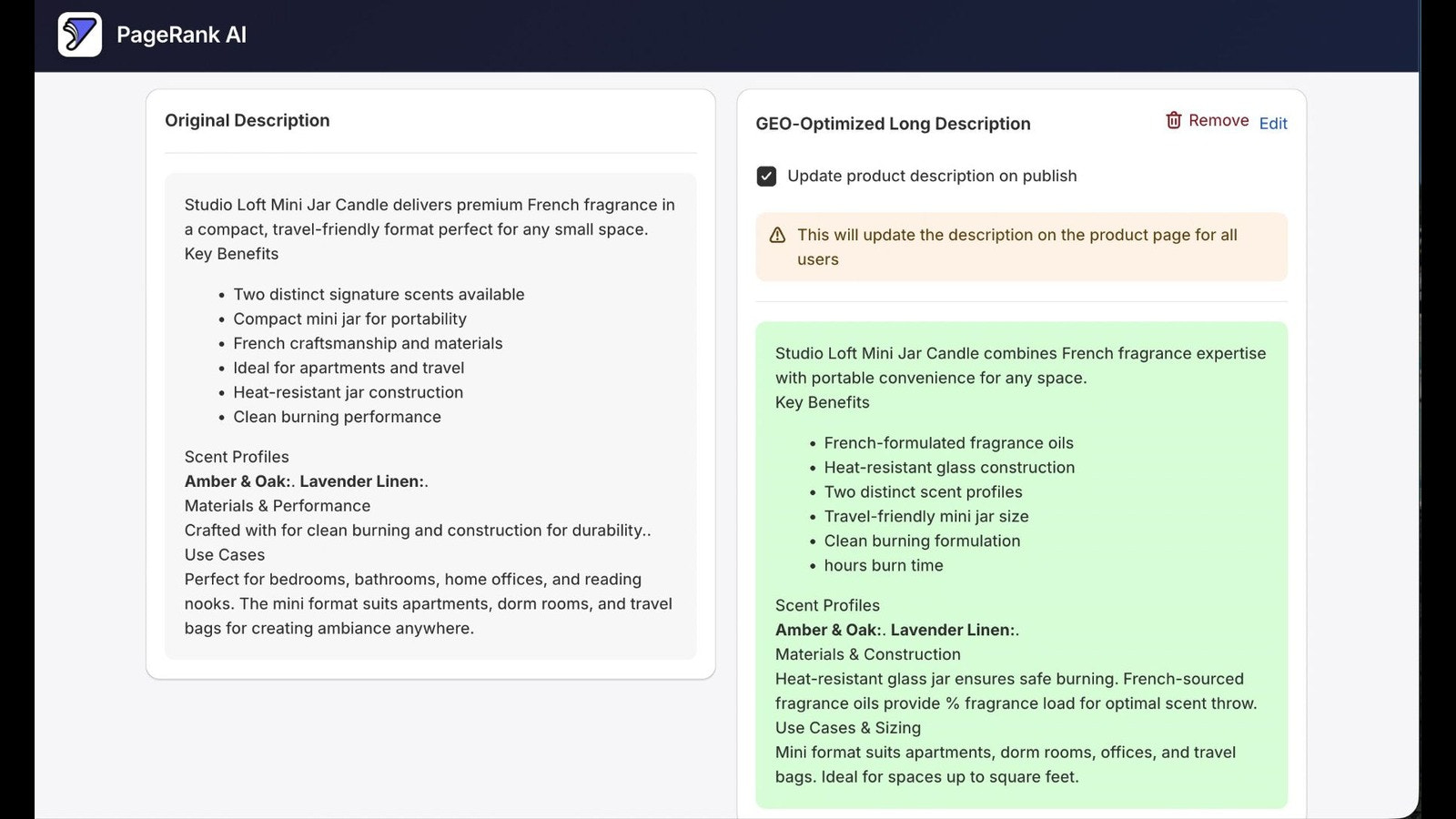
Task: Click the "Travel-friendly mini jar size" bullet
Action: (925, 516)
